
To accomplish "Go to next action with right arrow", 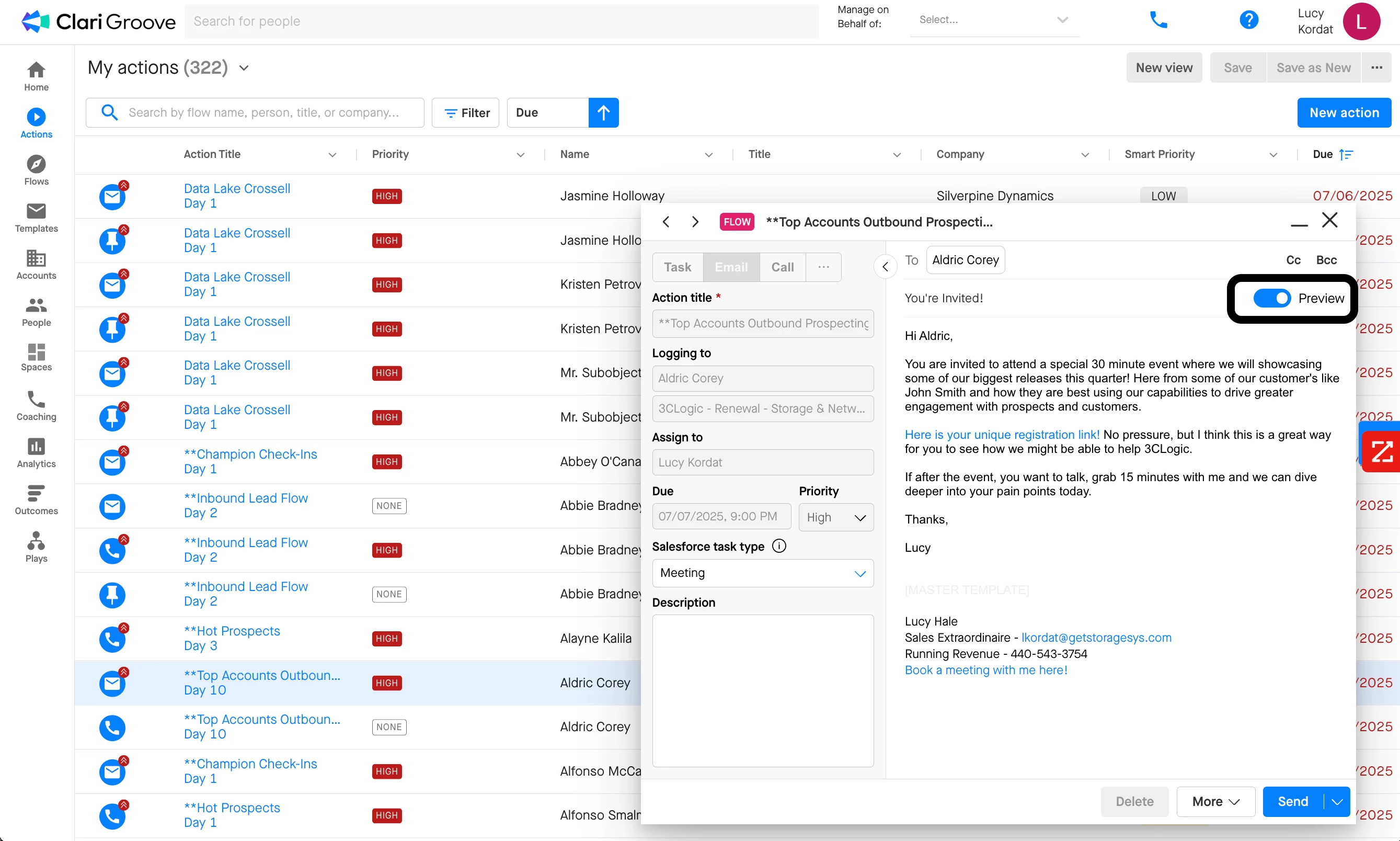I will 695,222.
